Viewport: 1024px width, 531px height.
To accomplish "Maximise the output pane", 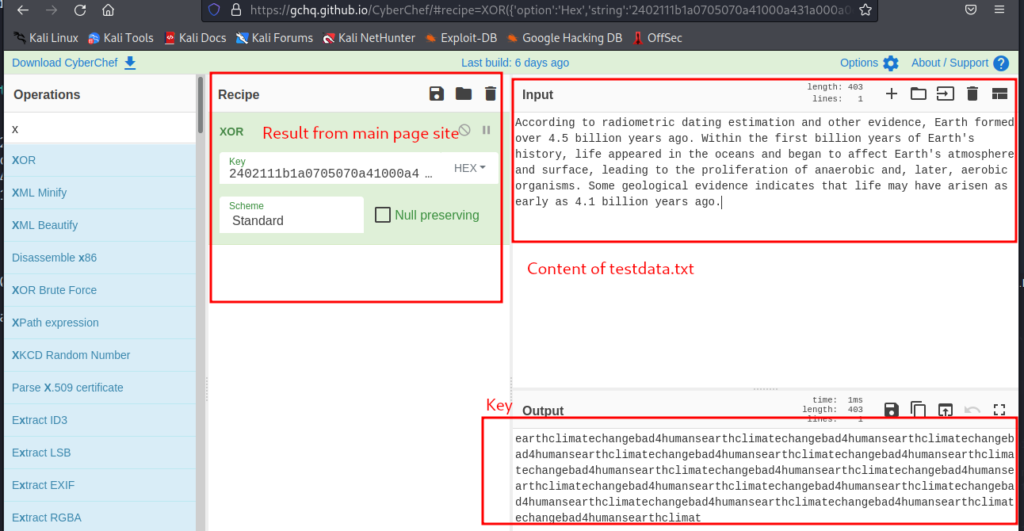I will 999,410.
